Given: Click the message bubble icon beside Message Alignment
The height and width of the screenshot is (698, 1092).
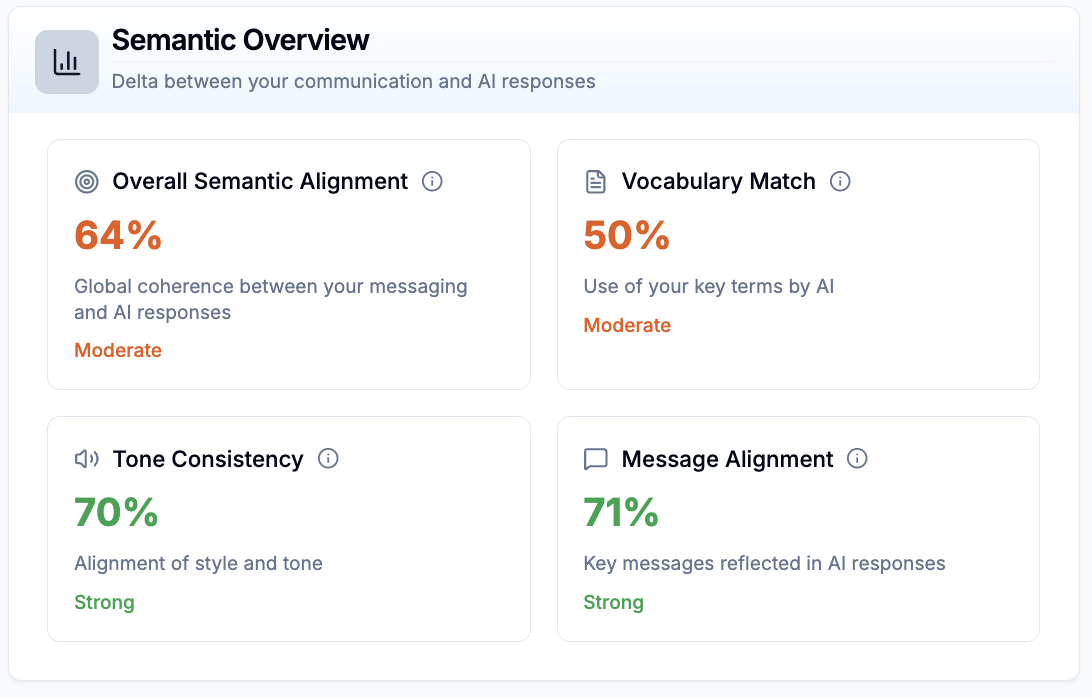Looking at the screenshot, I should pyautogui.click(x=596, y=459).
